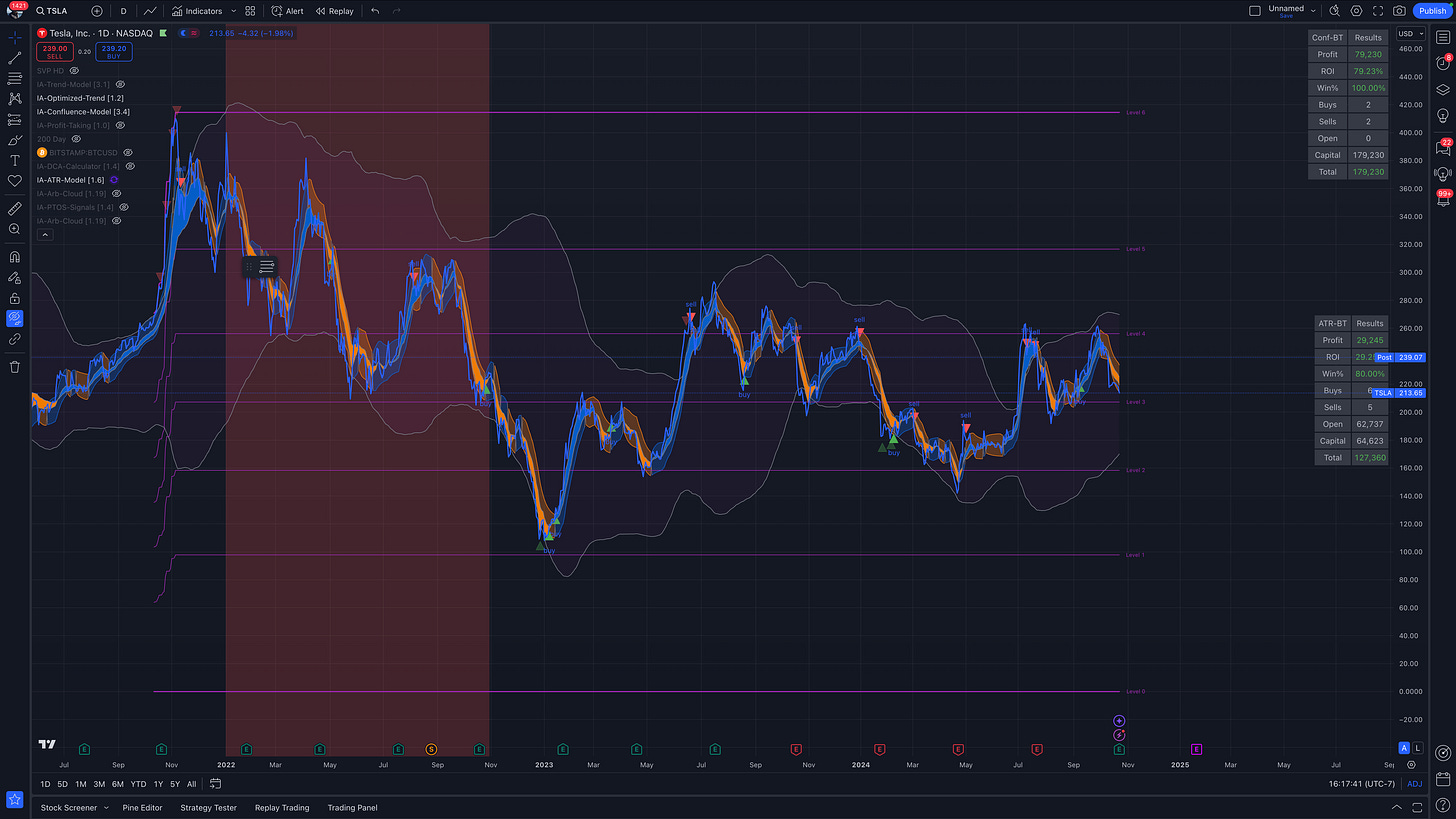Select the 6M date range
Screen dimensions: 1456x819
coord(118,784)
